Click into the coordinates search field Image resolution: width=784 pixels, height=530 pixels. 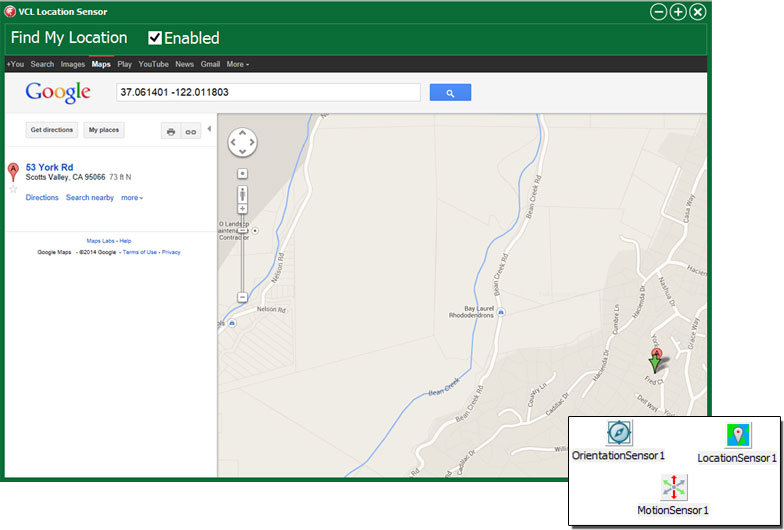point(268,92)
